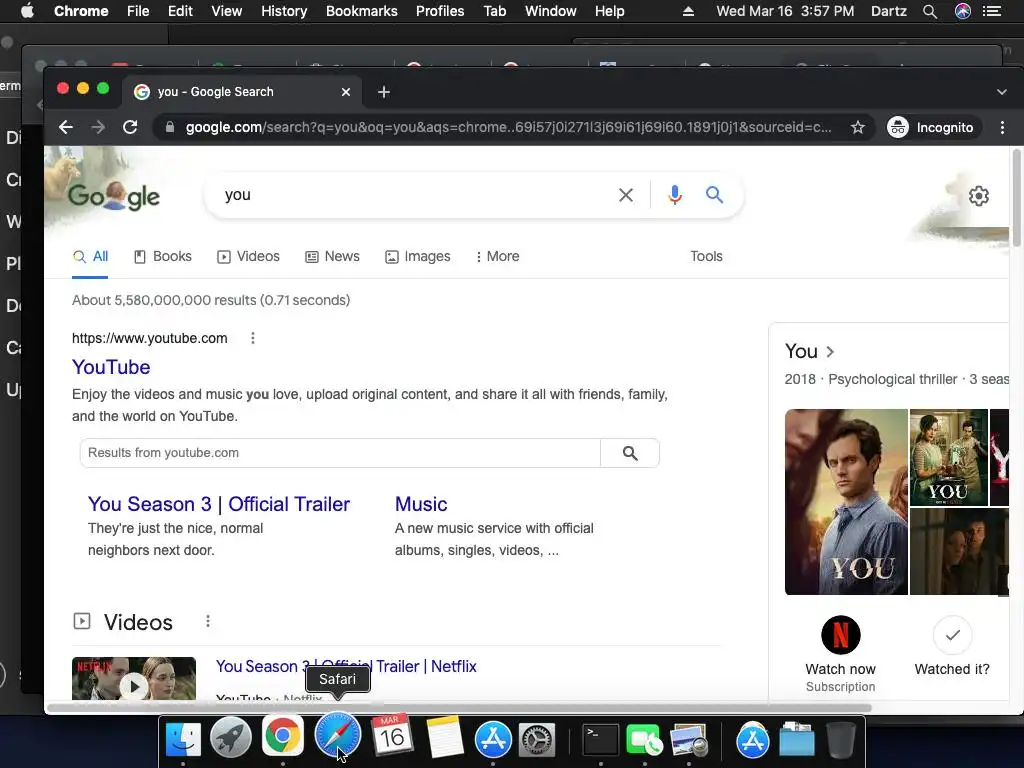This screenshot has height=768, width=1024.
Task: Reload the Google search page
Action: coord(130,127)
